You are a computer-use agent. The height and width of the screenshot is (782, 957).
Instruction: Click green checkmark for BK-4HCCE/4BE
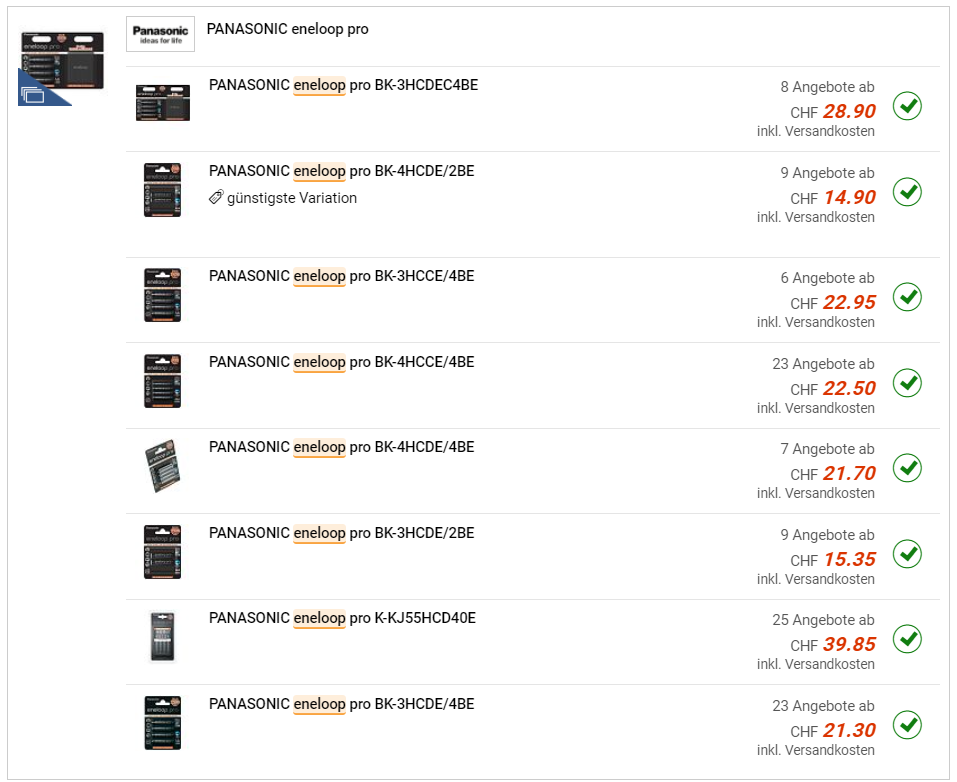pos(907,383)
